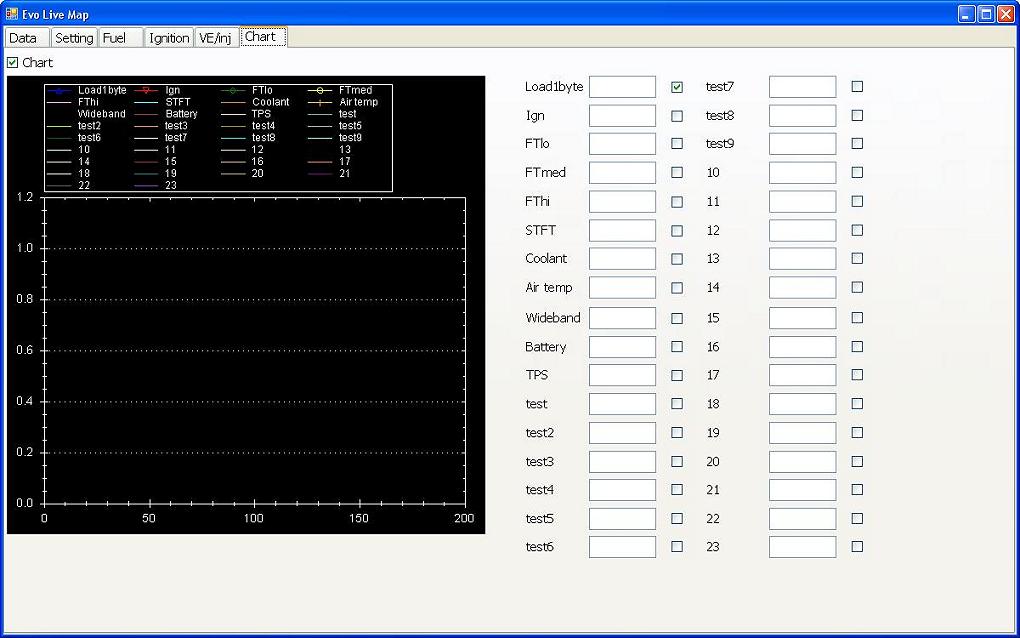Open the VE/inj tab
The image size is (1020, 638).
coord(215,38)
